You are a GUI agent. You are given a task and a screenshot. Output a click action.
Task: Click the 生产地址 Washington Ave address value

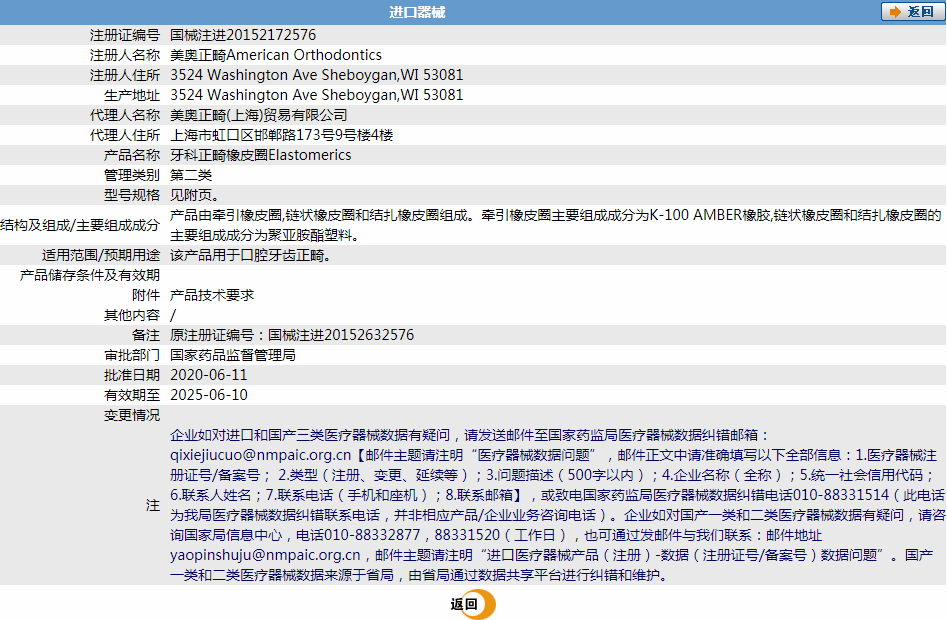click(x=317, y=95)
